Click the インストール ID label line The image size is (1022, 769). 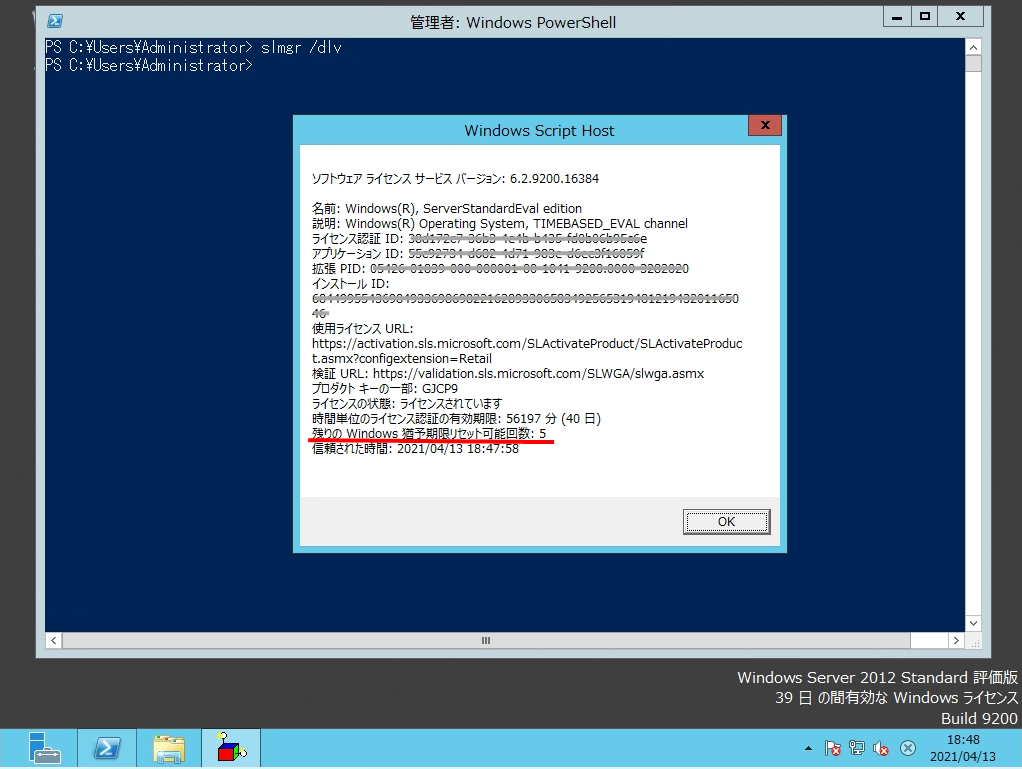pyautogui.click(x=350, y=283)
